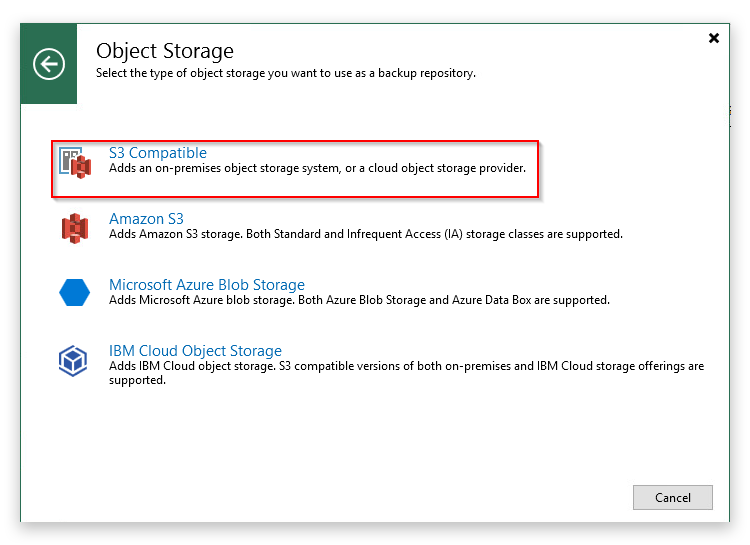750x545 pixels.
Task: Click the red highlighted S3 Compatible box
Action: coord(295,169)
